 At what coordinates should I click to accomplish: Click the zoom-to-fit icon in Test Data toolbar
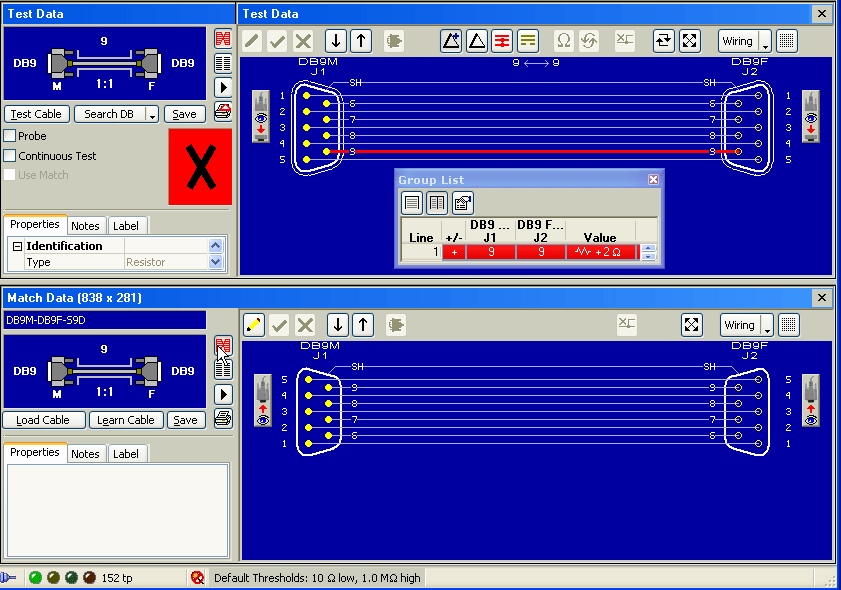pos(690,41)
